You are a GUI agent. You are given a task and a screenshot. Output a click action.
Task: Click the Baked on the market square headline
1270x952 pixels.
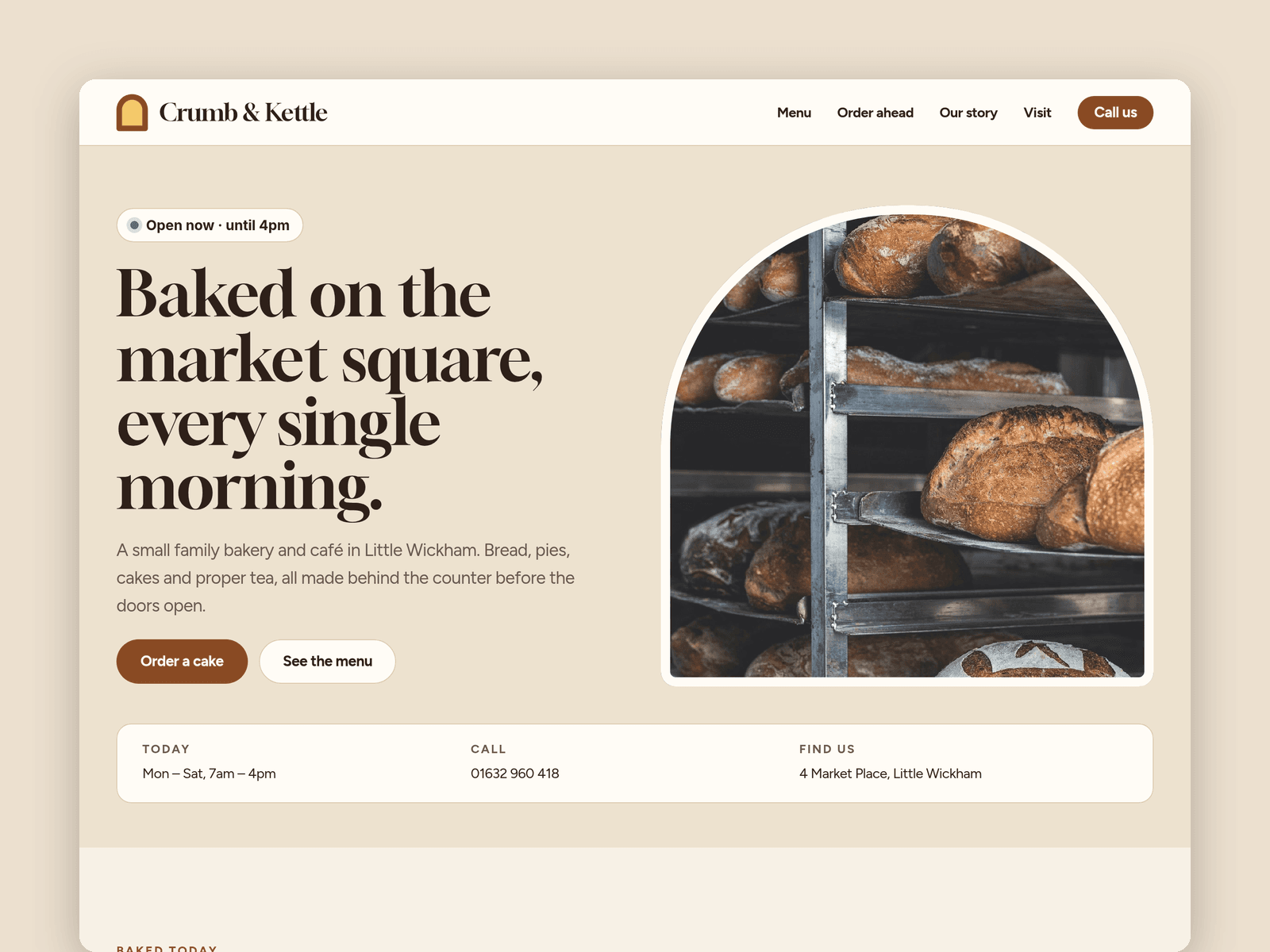(x=330, y=390)
